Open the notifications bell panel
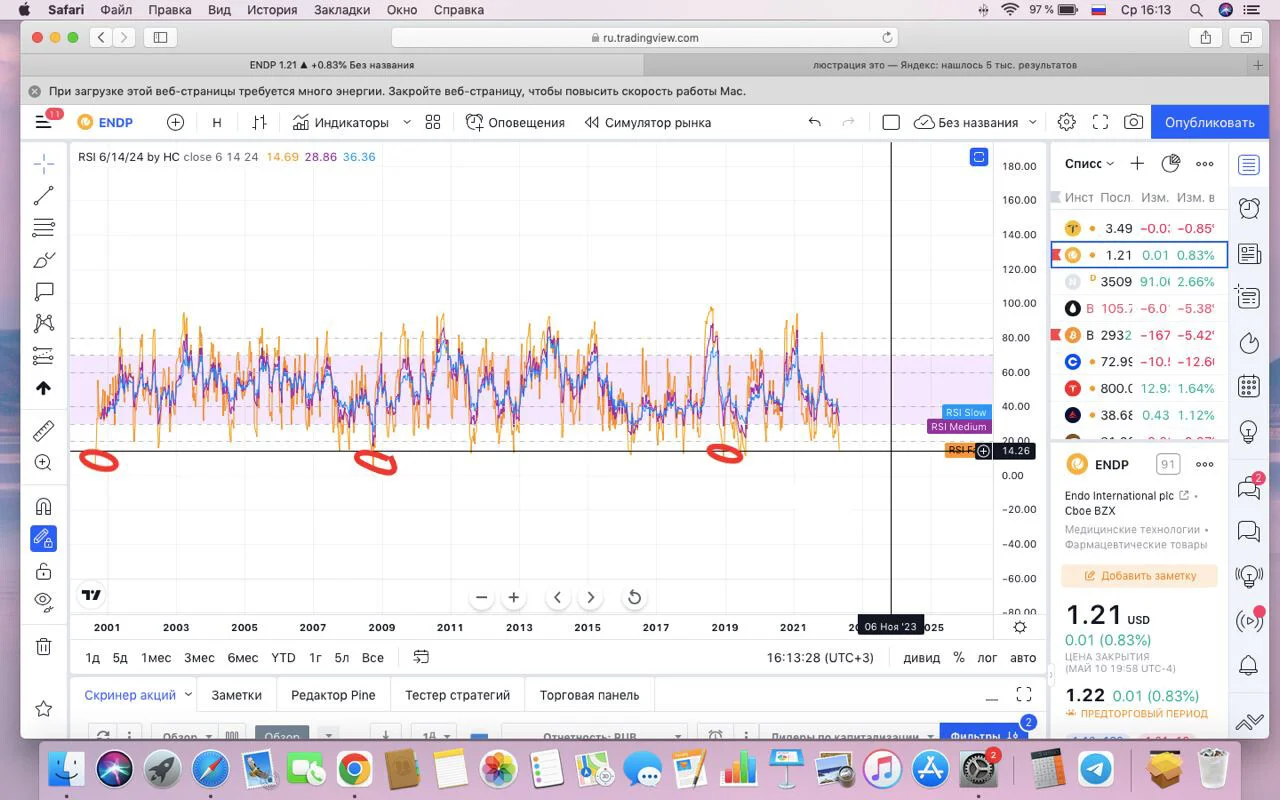Viewport: 1280px width, 800px height. point(1249,665)
